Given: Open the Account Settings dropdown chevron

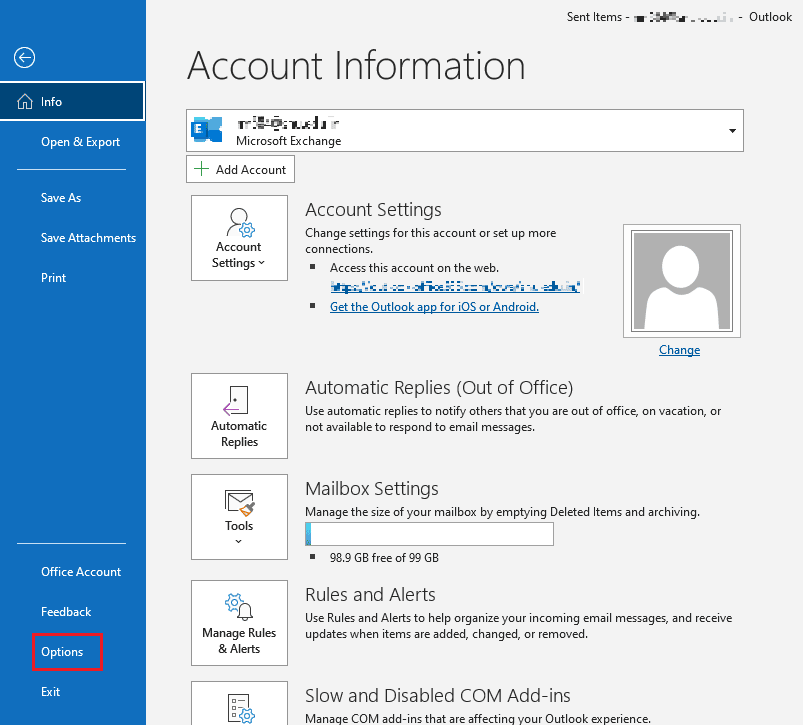Looking at the screenshot, I should 263,262.
